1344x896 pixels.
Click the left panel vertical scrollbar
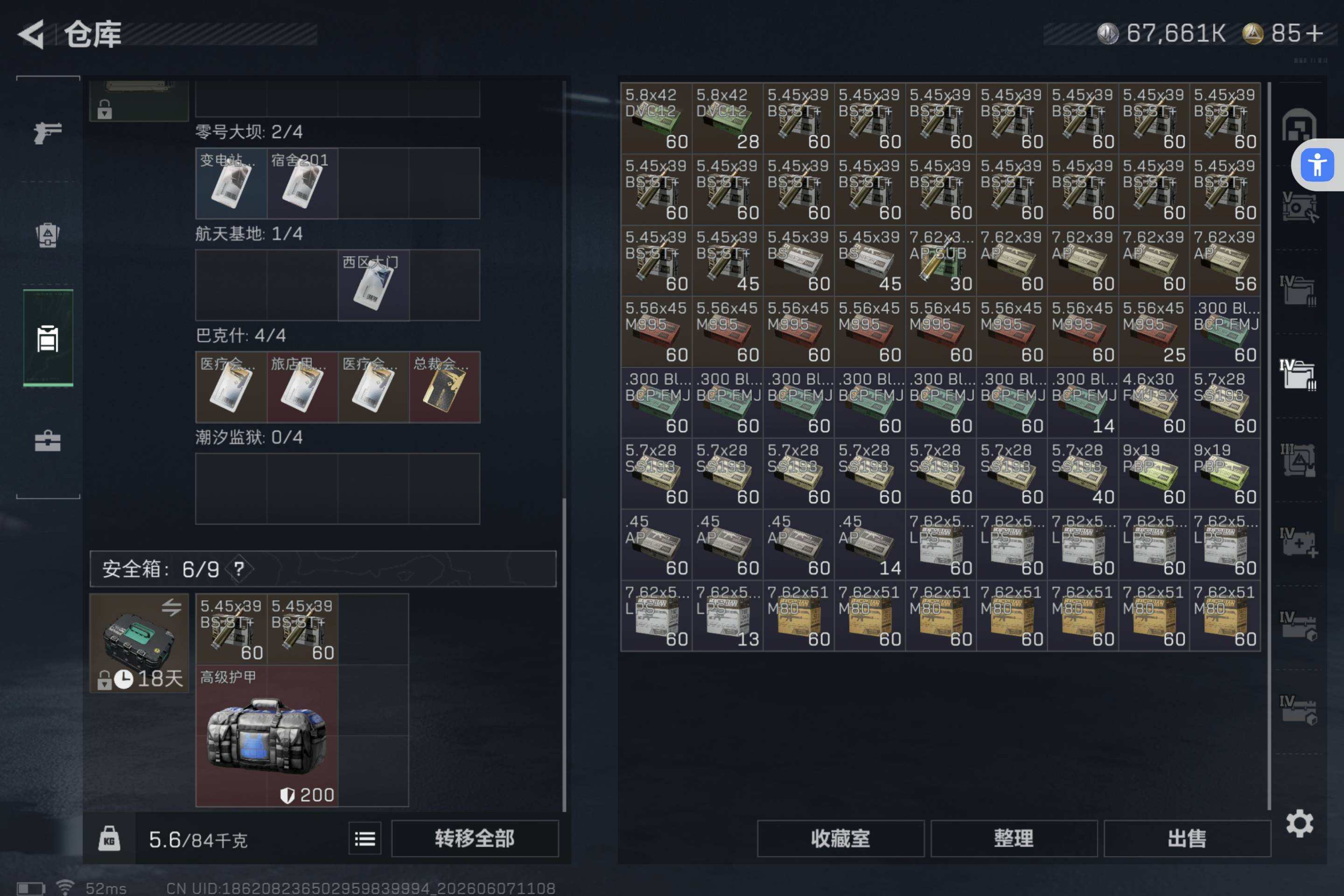coord(564,654)
